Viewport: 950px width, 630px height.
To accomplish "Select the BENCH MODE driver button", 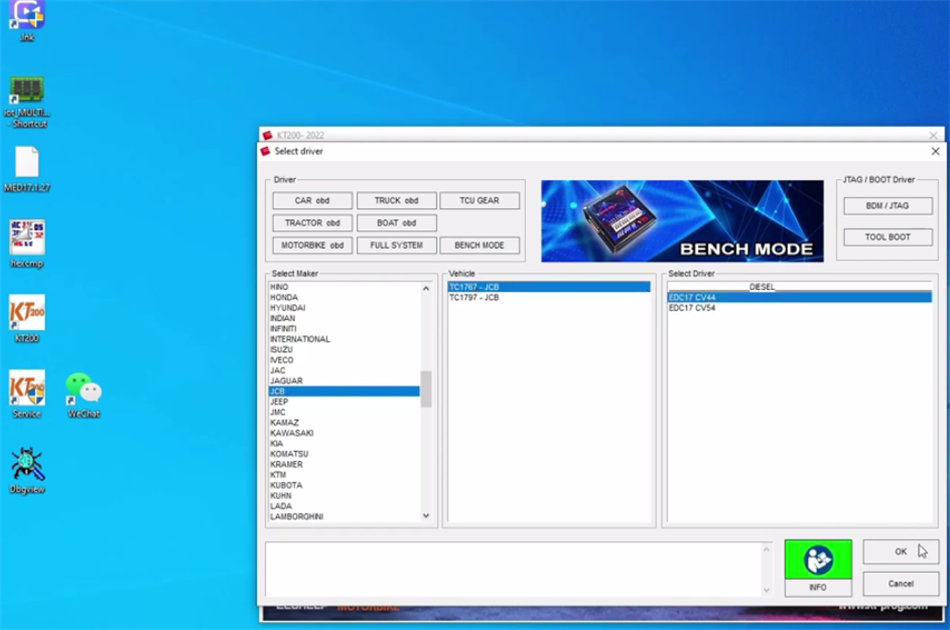I will [x=479, y=245].
